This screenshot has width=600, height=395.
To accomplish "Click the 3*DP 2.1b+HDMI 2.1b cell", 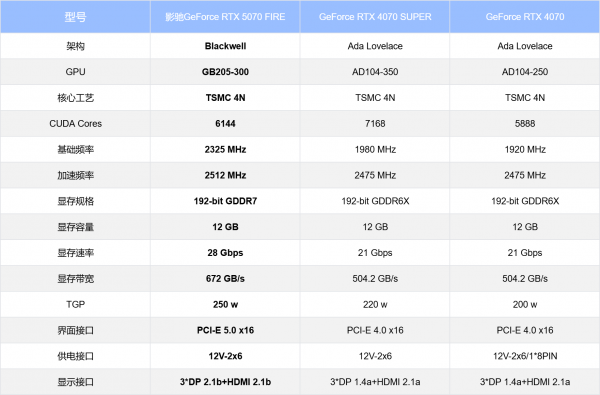I will pyautogui.click(x=225, y=382).
